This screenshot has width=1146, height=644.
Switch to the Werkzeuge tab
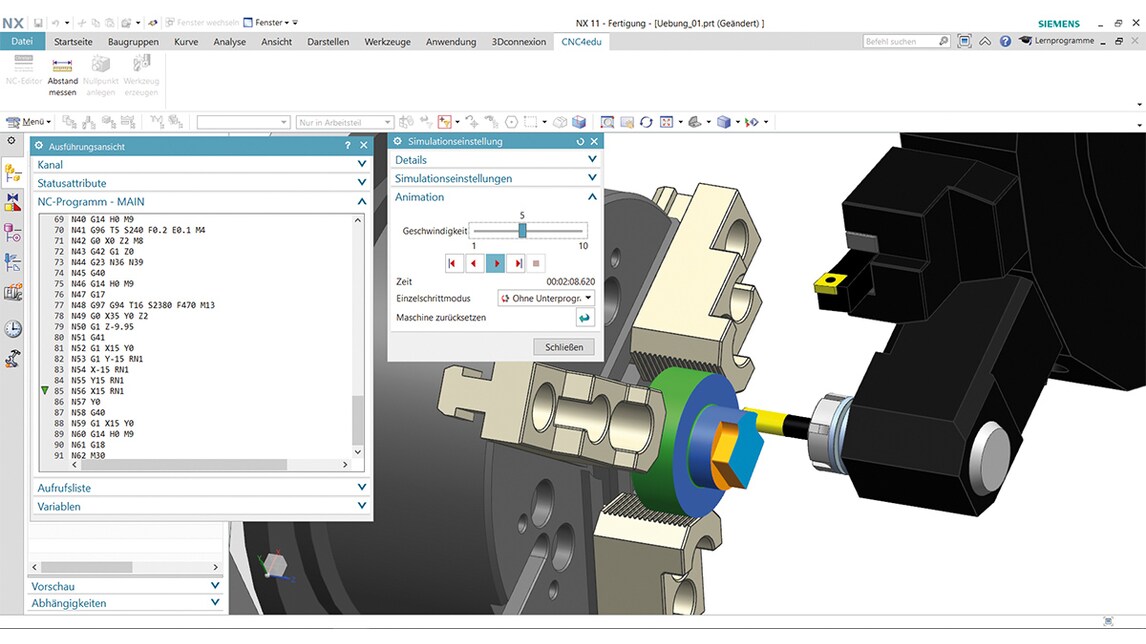(x=387, y=42)
